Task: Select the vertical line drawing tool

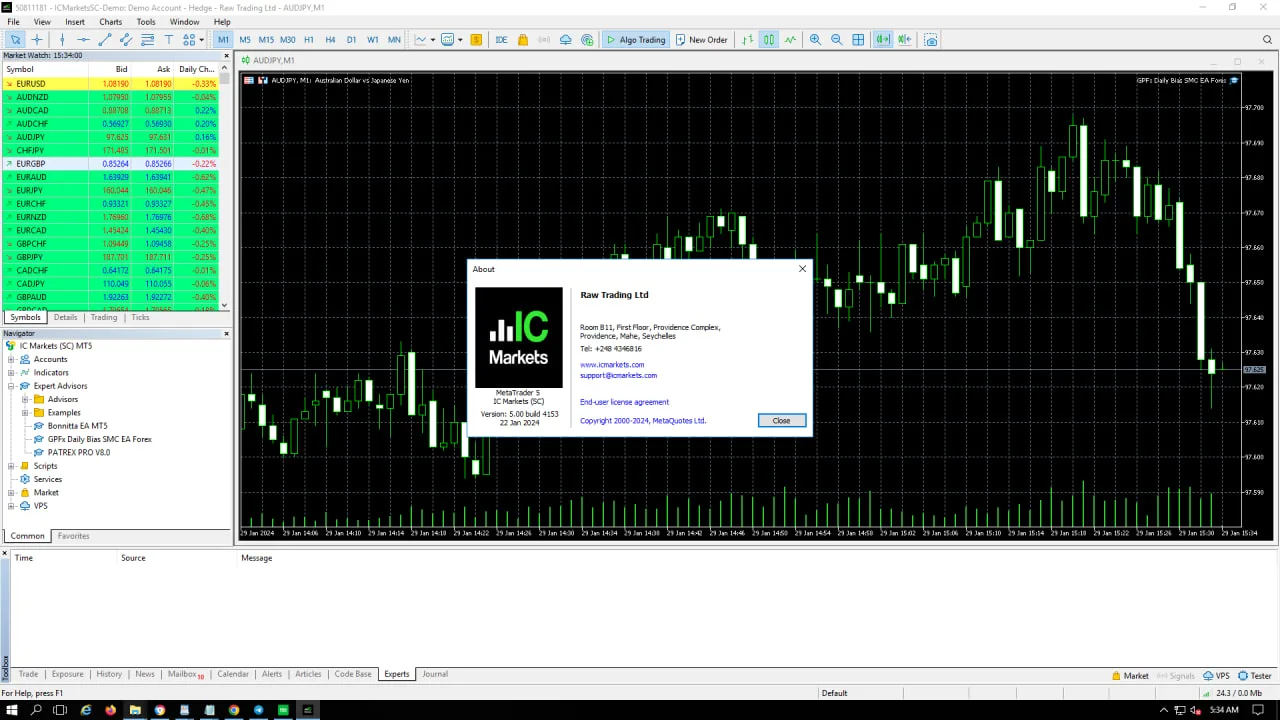Action: pos(62,40)
